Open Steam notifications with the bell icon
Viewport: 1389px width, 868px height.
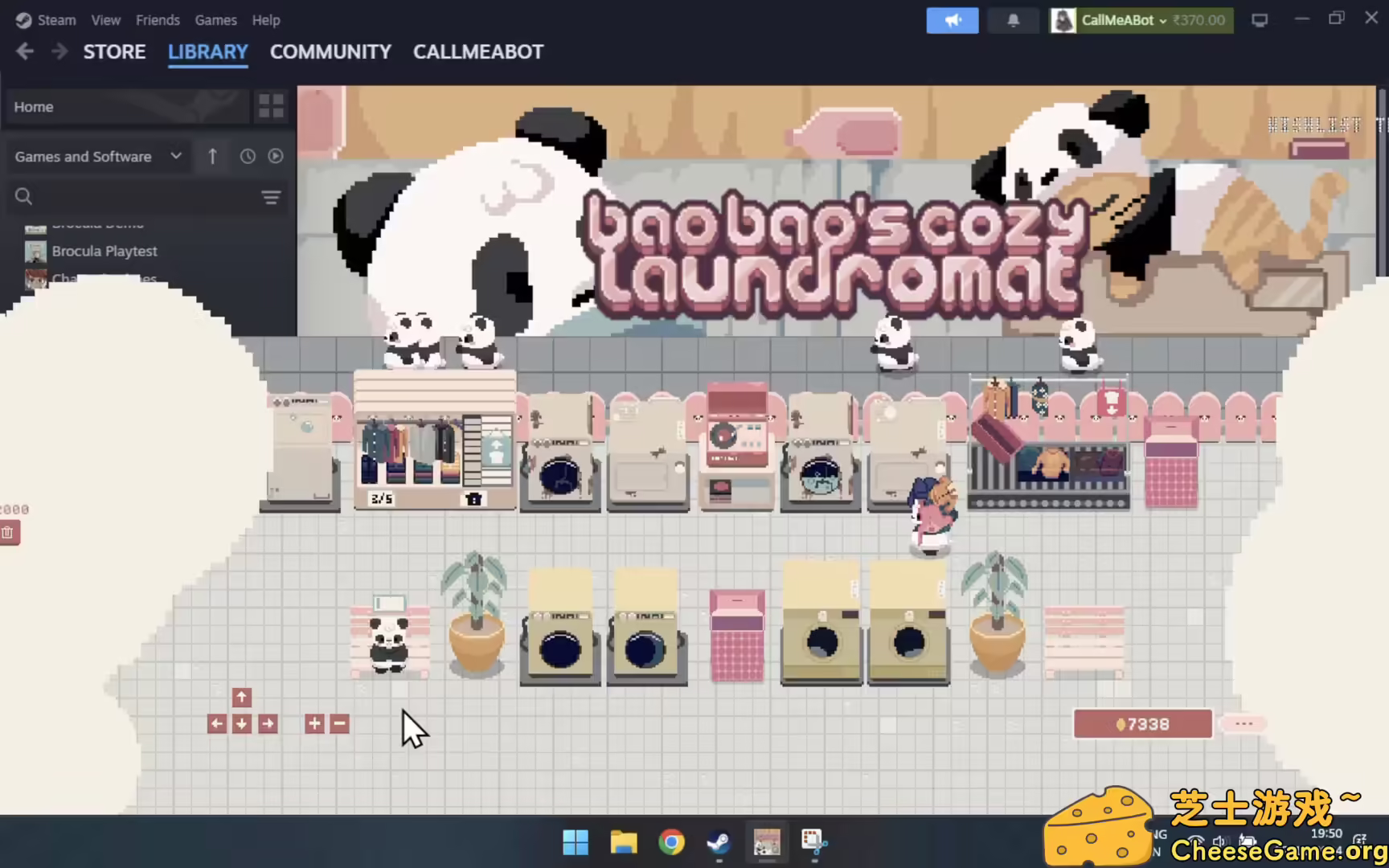pyautogui.click(x=1013, y=20)
